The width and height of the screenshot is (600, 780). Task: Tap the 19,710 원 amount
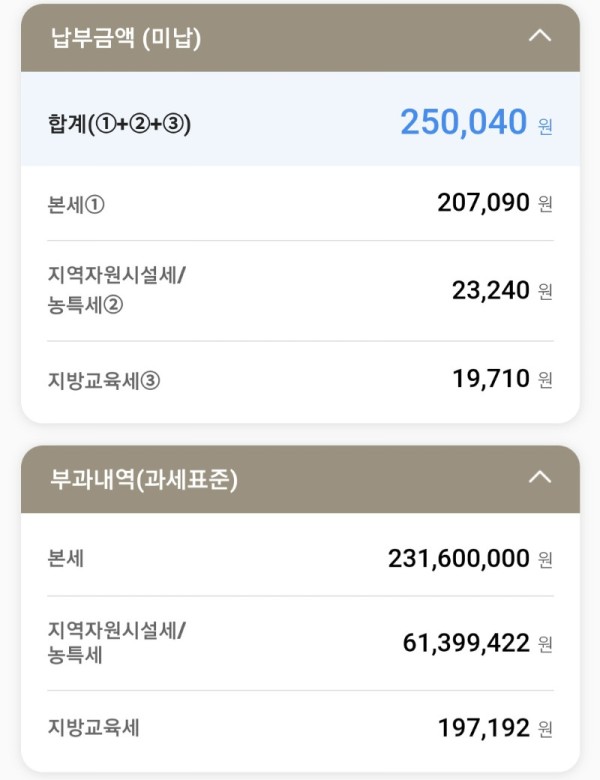coord(502,379)
